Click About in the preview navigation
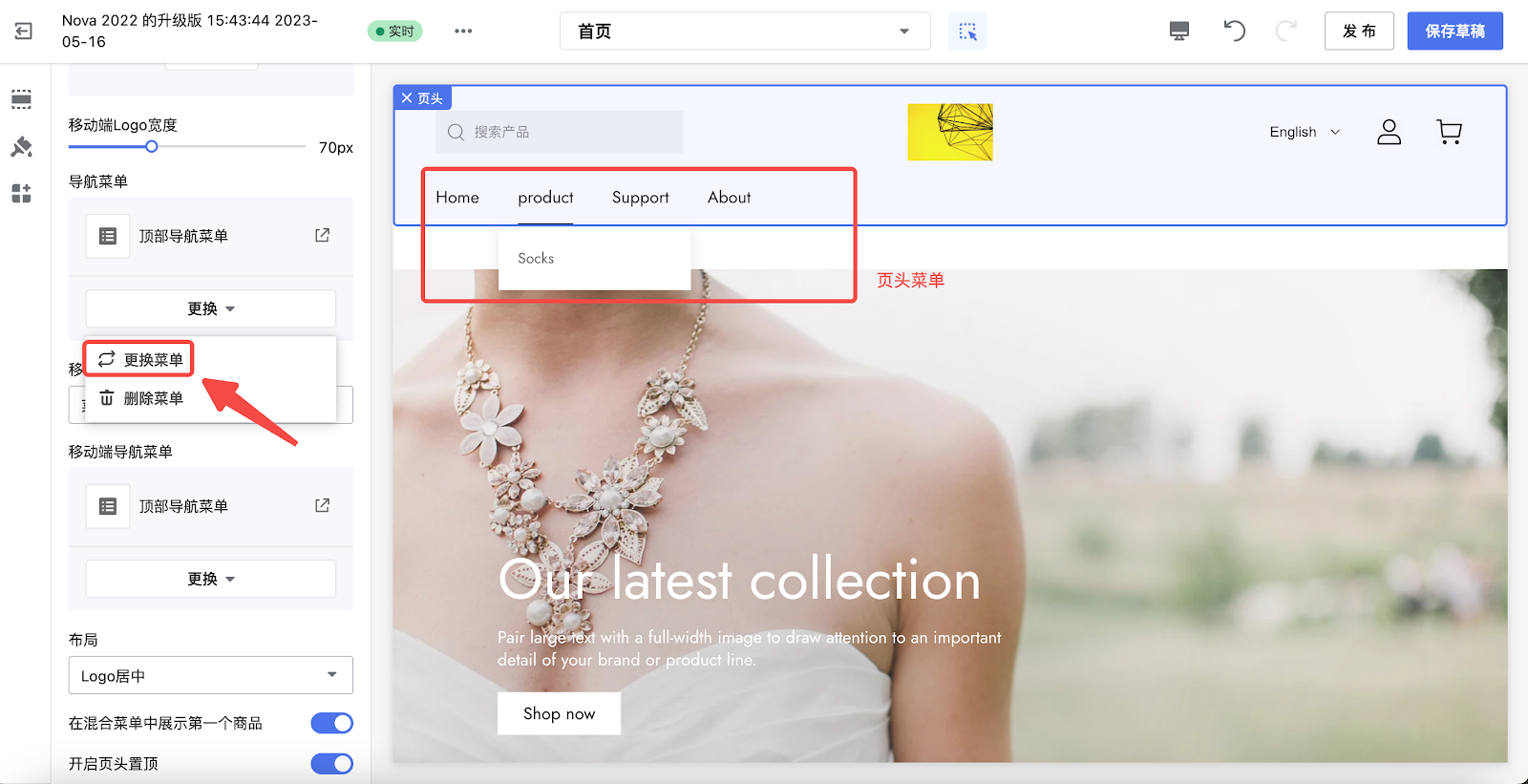Screen dimensions: 1528x784 click(730, 197)
